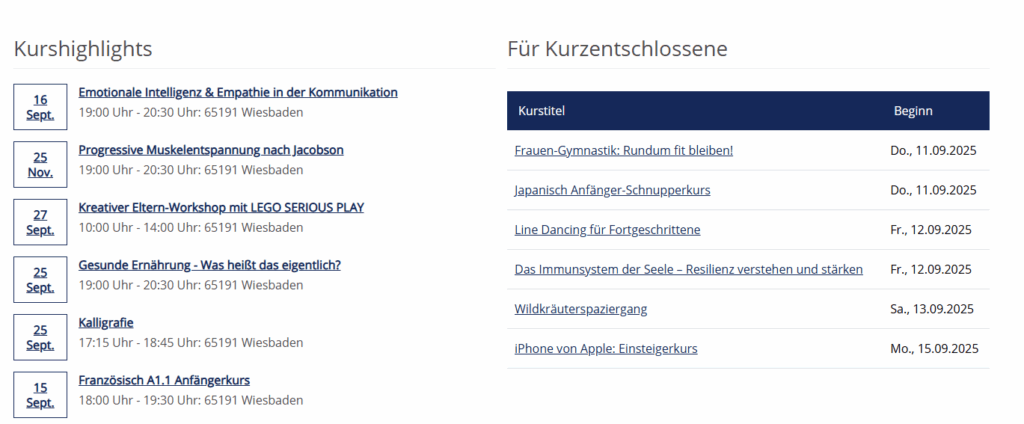Open iPhone von Apple: Einsteigerkurs link
Viewport: 1024px width, 424px height.
[x=605, y=349]
